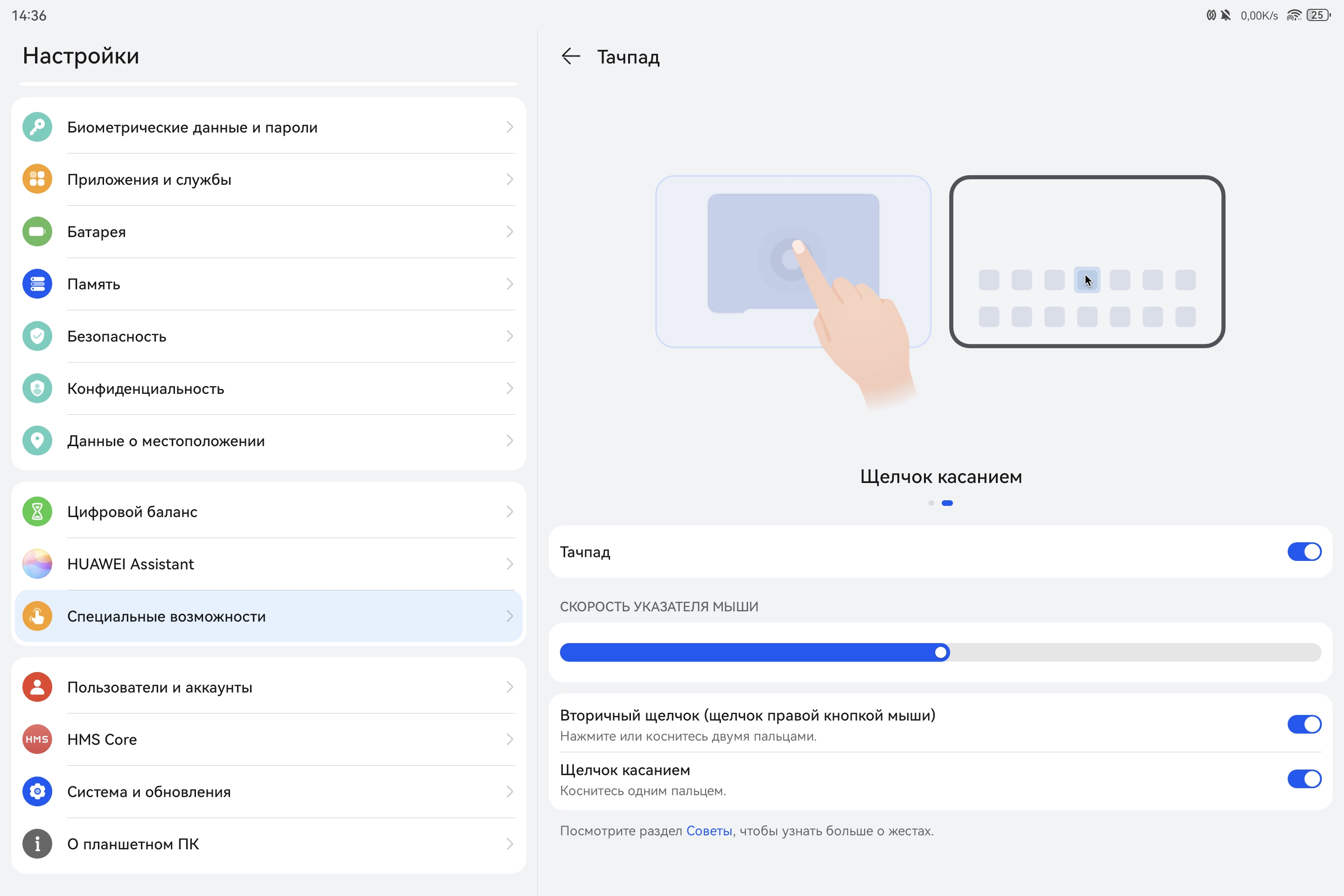Click the red HMS Core icon

(x=37, y=739)
